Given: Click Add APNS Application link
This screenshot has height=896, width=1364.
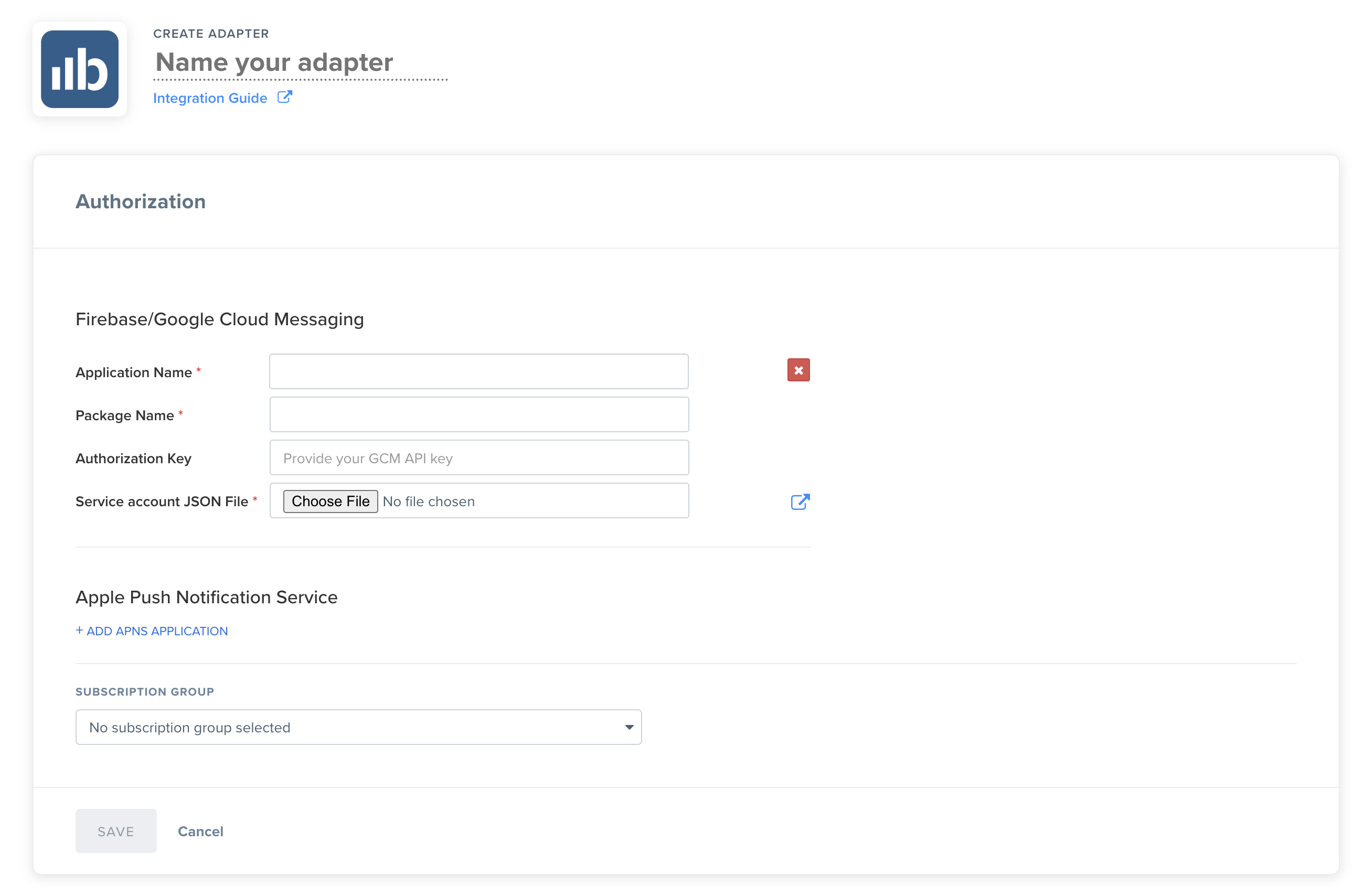Looking at the screenshot, I should coord(152,631).
